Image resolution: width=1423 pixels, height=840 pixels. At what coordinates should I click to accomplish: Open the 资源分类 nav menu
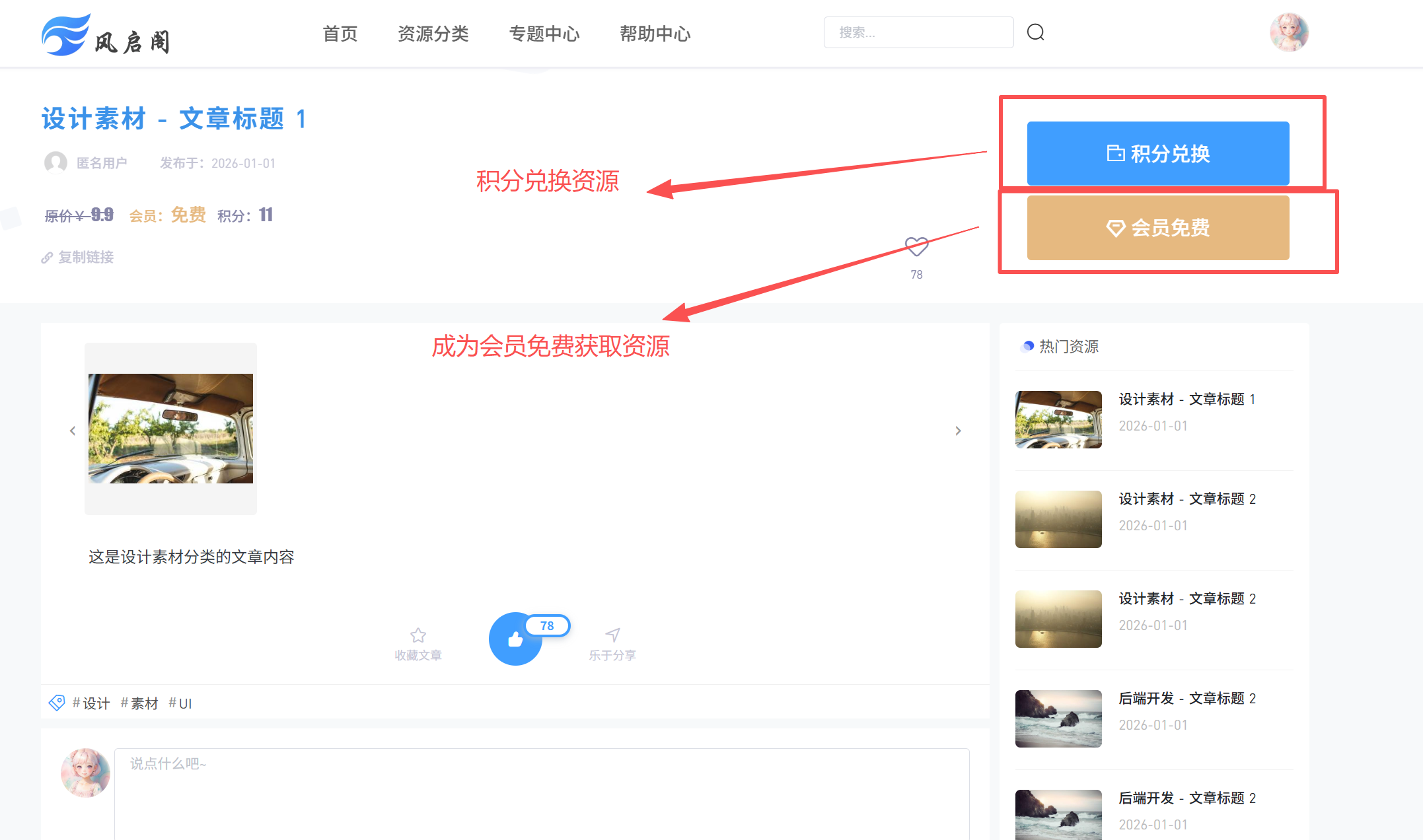tap(433, 34)
